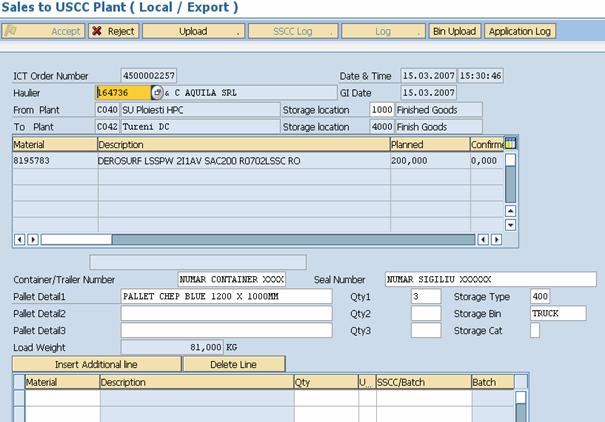The height and width of the screenshot is (422, 605).
Task: Click down arrow on material table vertical scrollbar
Action: (511, 226)
